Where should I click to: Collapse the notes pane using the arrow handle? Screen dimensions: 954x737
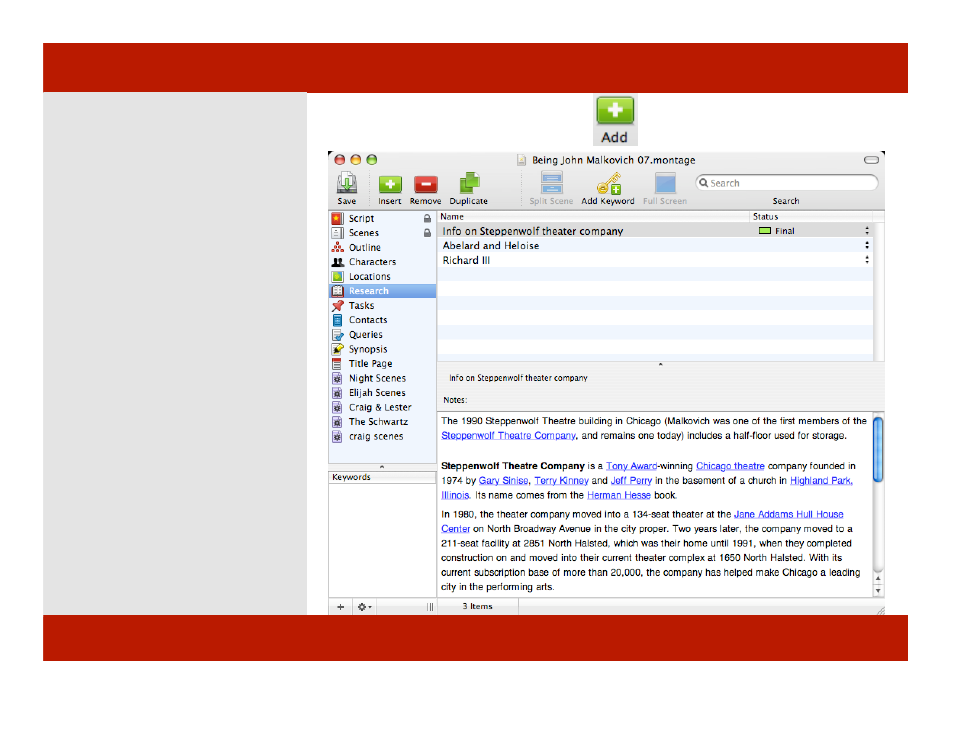click(x=660, y=364)
